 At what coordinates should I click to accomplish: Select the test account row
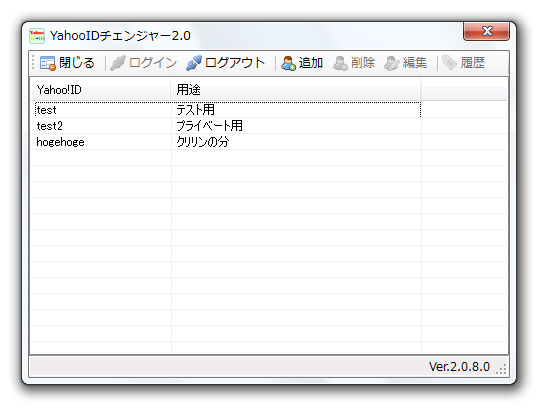point(228,110)
